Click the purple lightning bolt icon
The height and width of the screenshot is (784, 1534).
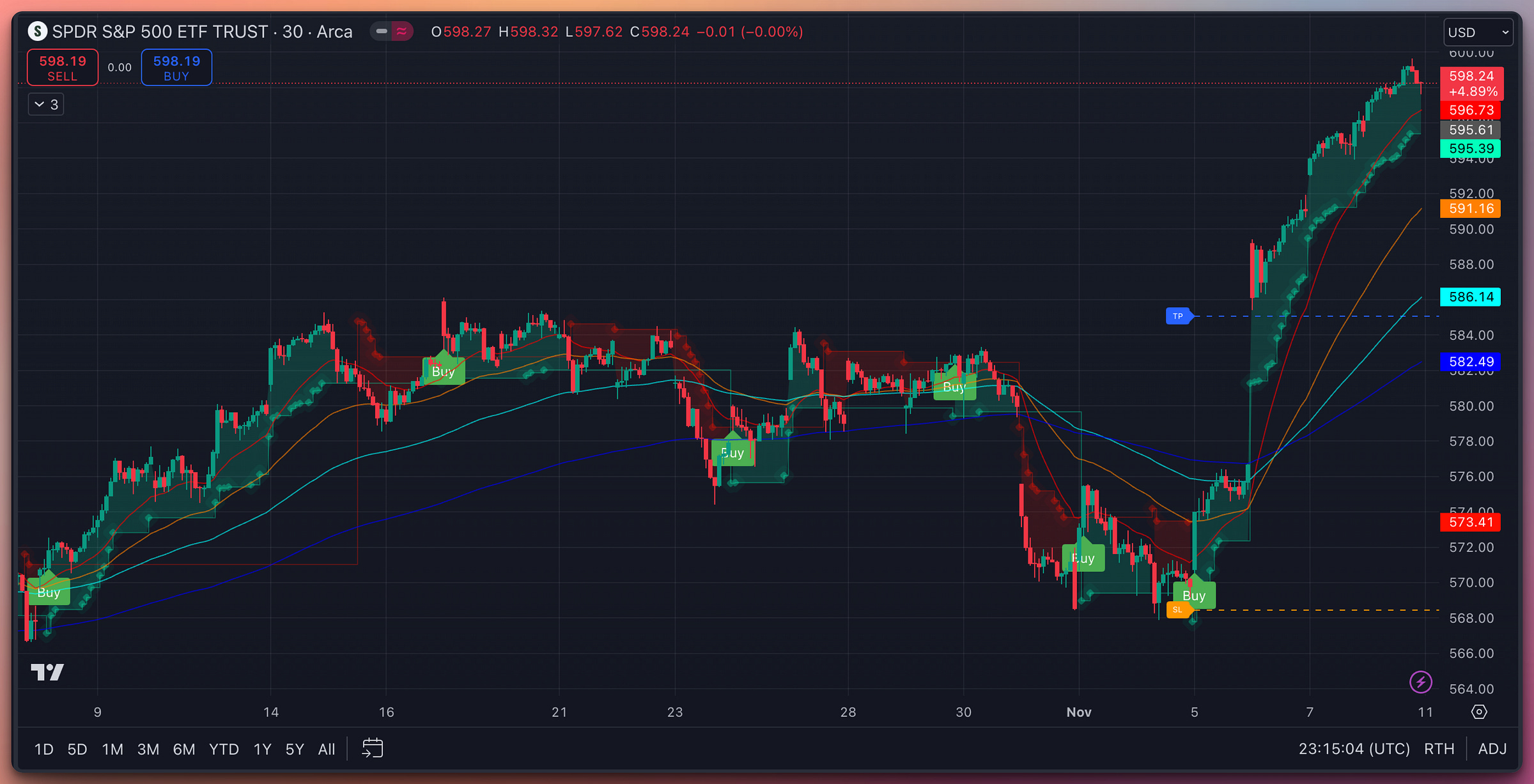point(1420,682)
